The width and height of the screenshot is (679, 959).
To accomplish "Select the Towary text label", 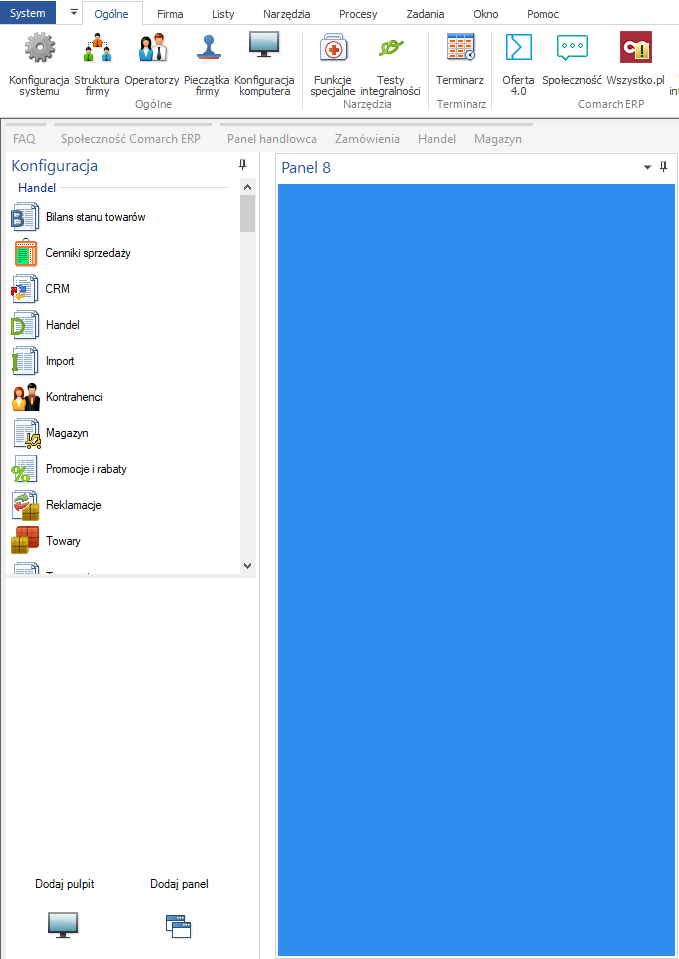I will (x=63, y=541).
